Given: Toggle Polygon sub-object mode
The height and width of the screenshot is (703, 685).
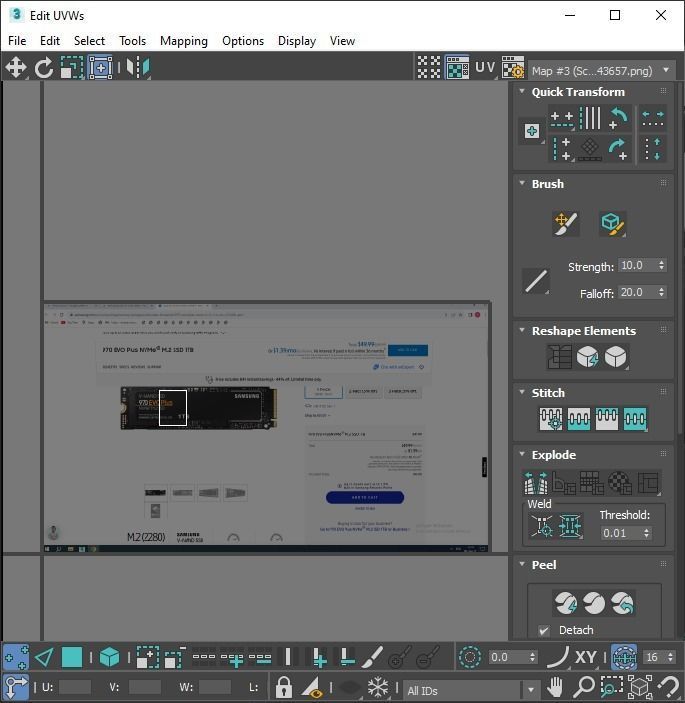Looking at the screenshot, I should point(72,657).
